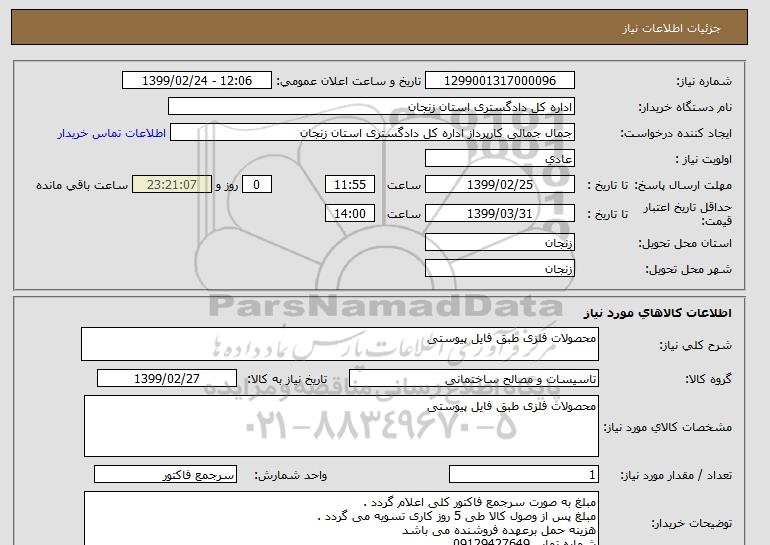
Task: Select the goods group field تاسیسات و مصالح ساختمانی
Action: click(474, 379)
